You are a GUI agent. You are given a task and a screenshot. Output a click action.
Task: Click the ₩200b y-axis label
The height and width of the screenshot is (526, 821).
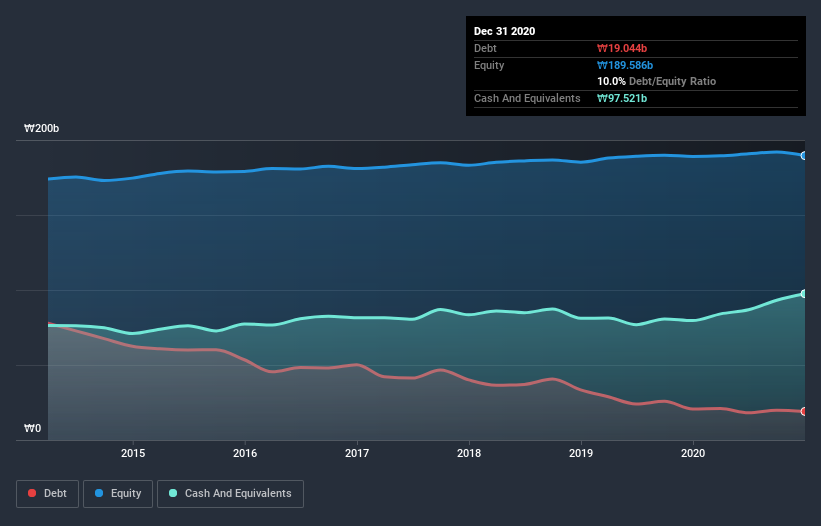click(42, 129)
